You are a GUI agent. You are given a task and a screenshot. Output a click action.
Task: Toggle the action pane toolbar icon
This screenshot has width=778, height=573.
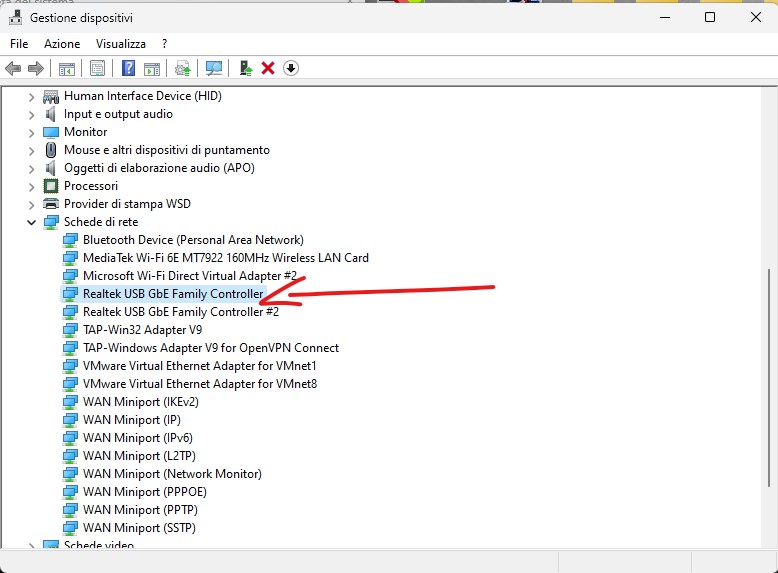[152, 68]
